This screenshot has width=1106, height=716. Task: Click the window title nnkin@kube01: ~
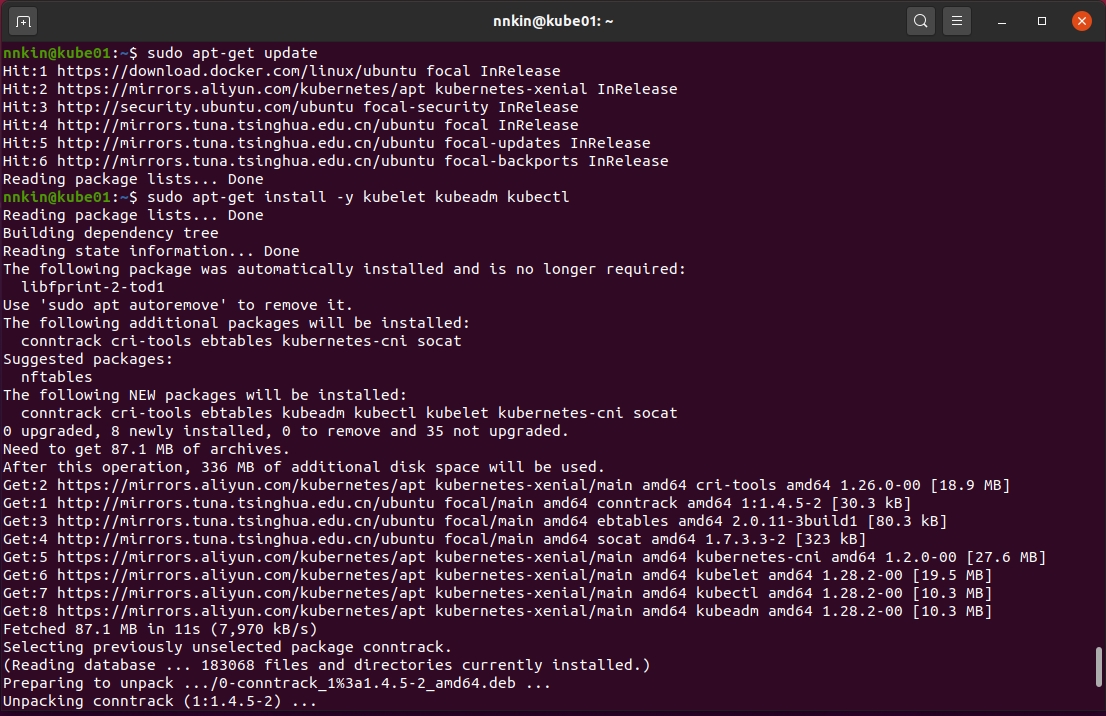tap(552, 20)
